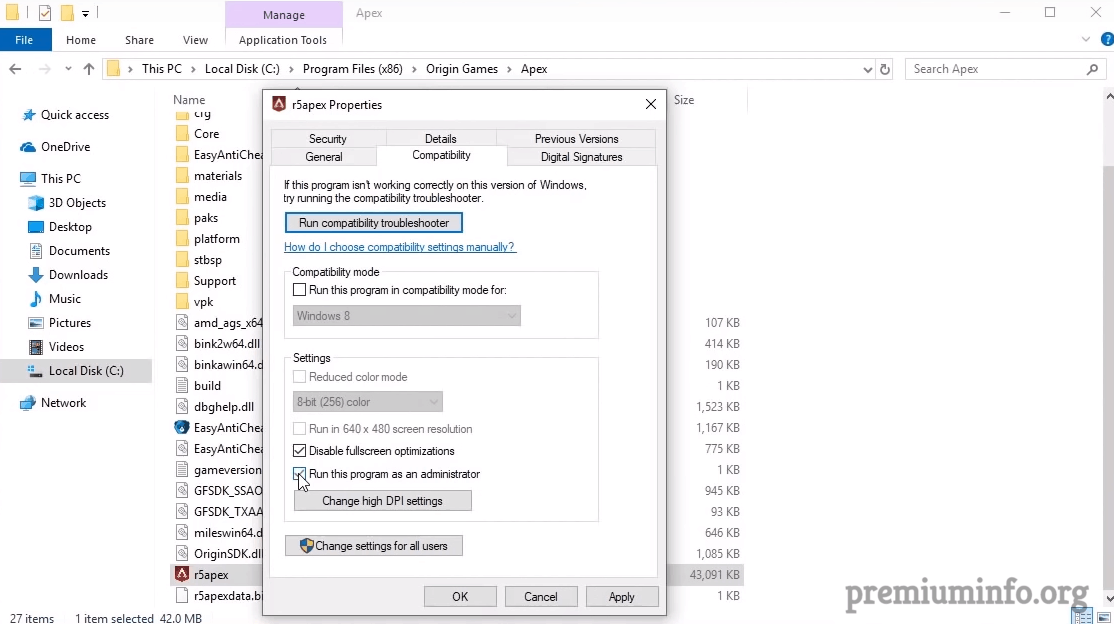The width and height of the screenshot is (1114, 624).
Task: Open Music note icon in sidebar
Action: pyautogui.click(x=36, y=299)
